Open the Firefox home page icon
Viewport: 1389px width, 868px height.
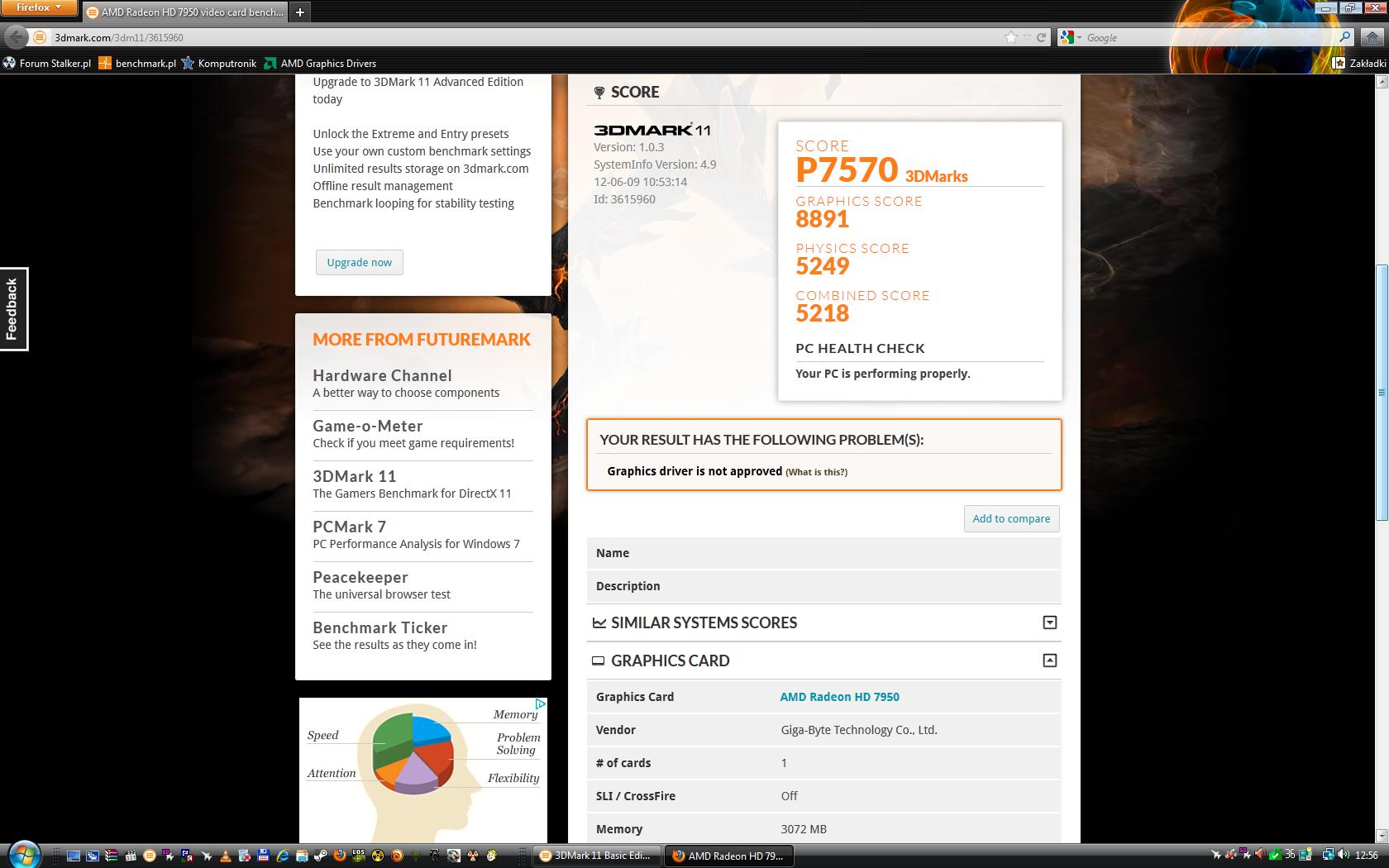point(1372,37)
